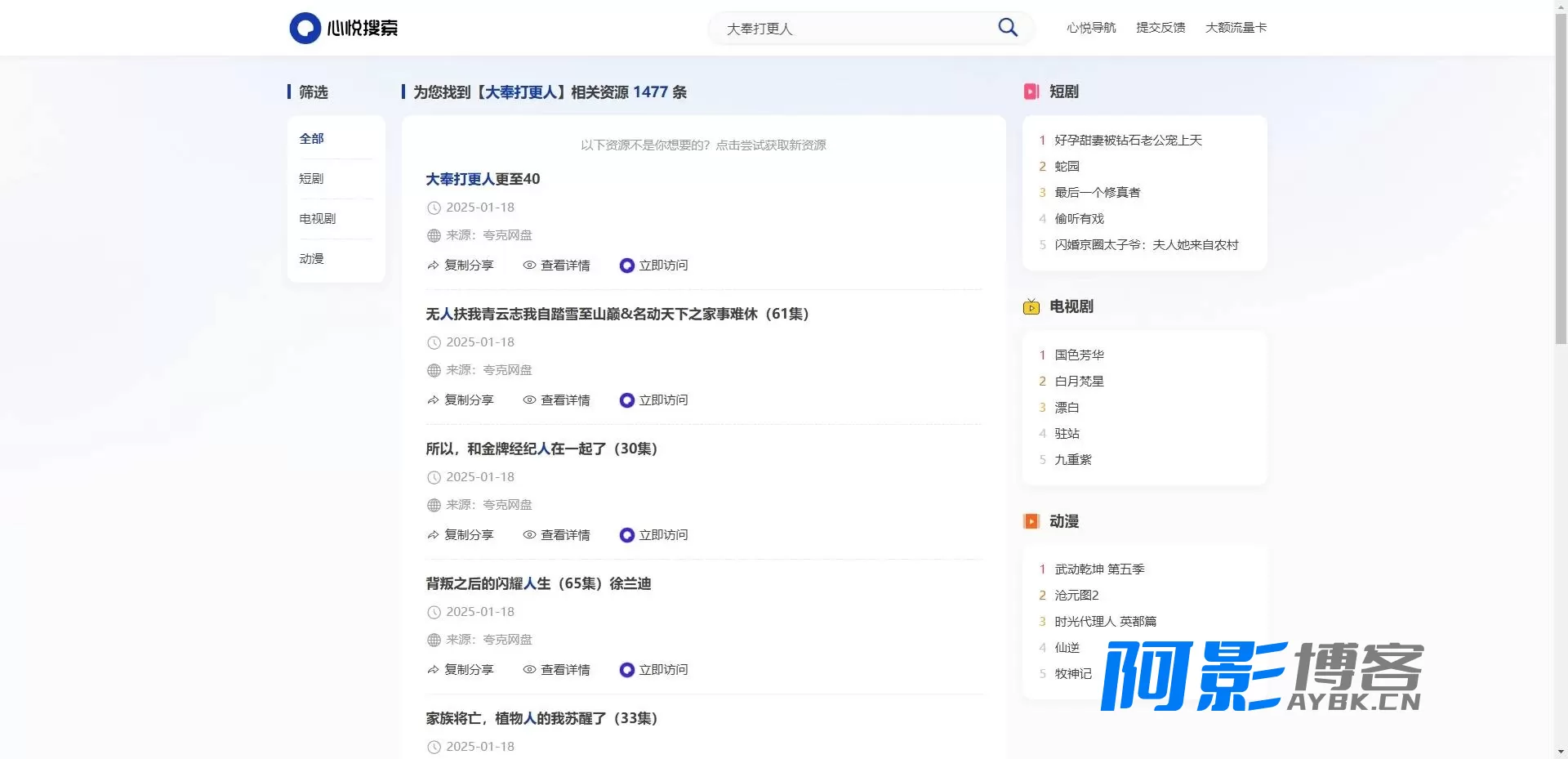Click the 动漫 section orange play icon
This screenshot has width=1568, height=759.
[1031, 521]
